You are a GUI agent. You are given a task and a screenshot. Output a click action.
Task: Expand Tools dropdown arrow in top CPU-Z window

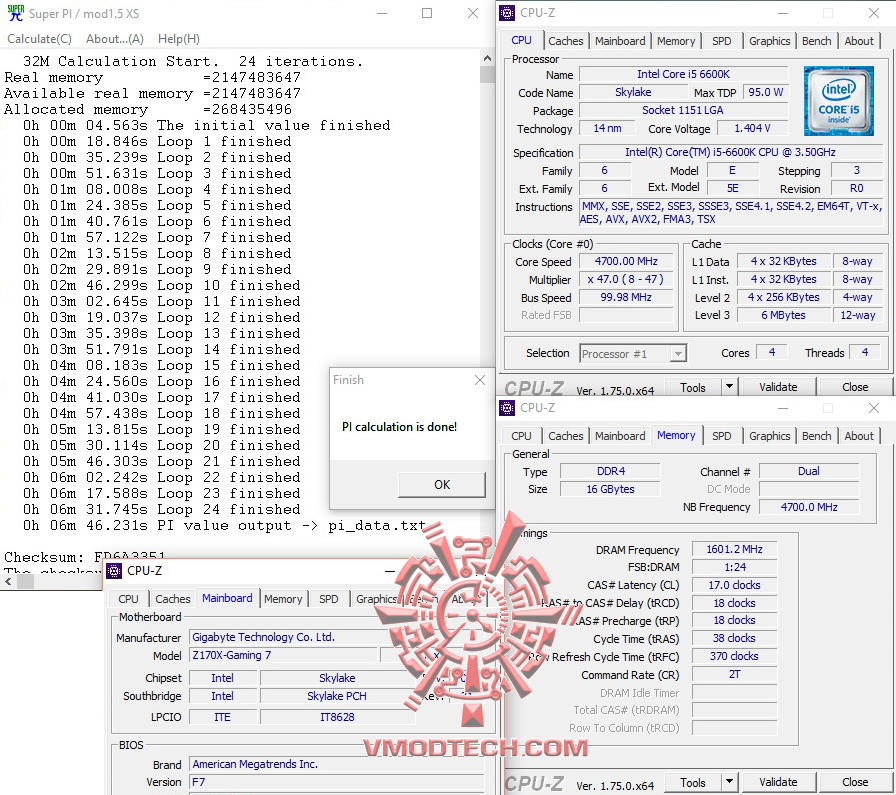pos(729,387)
